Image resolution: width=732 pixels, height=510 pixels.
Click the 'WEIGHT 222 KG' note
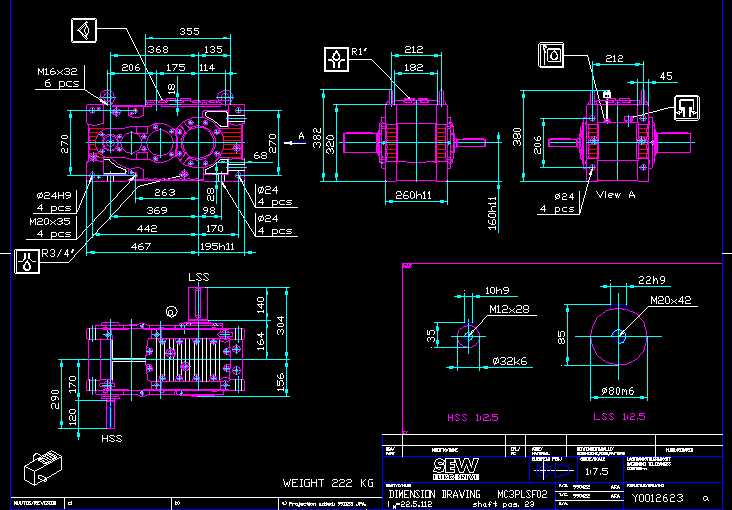click(329, 483)
